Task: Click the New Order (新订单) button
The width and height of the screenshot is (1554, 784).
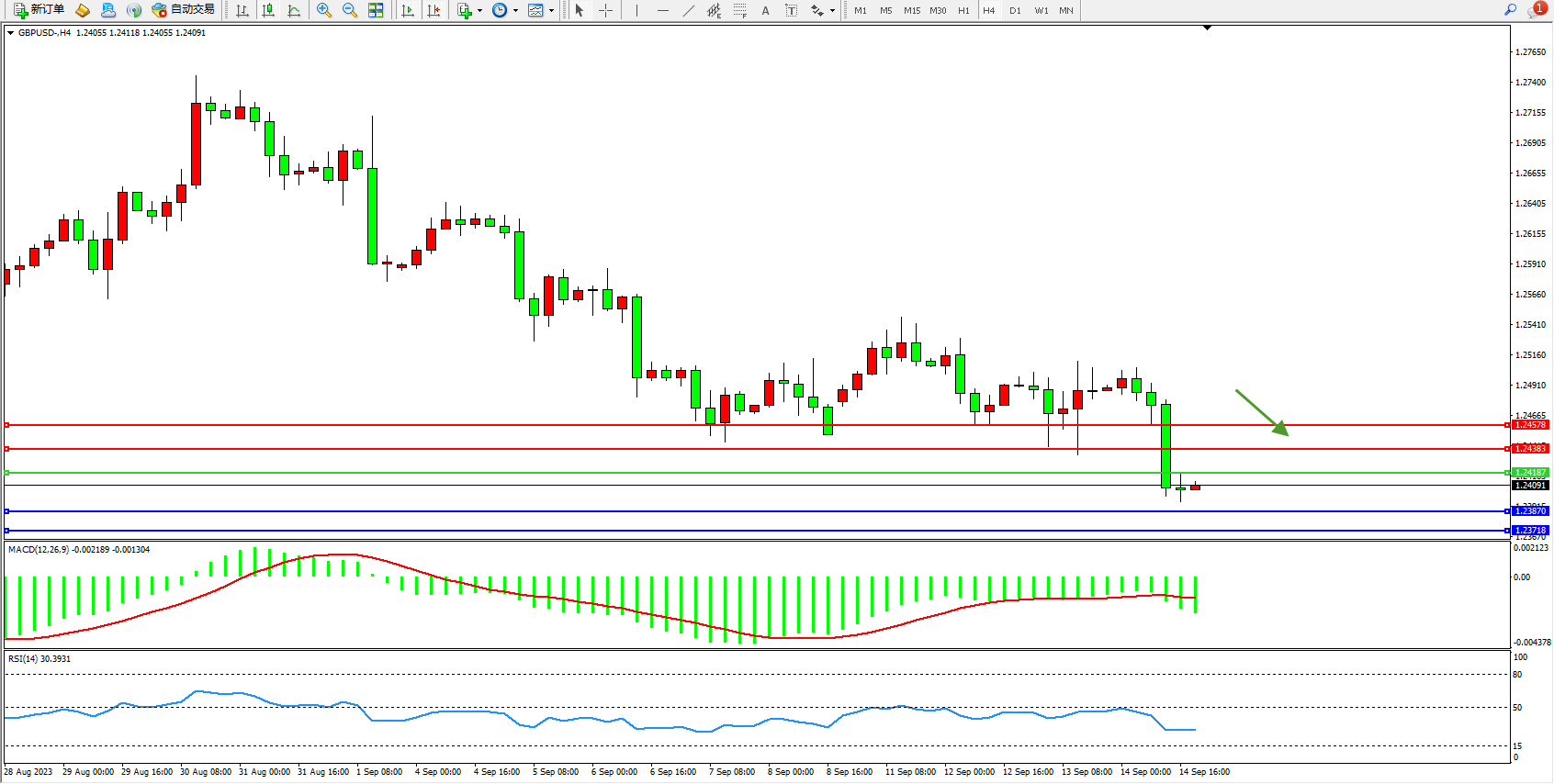Action: tap(39, 10)
